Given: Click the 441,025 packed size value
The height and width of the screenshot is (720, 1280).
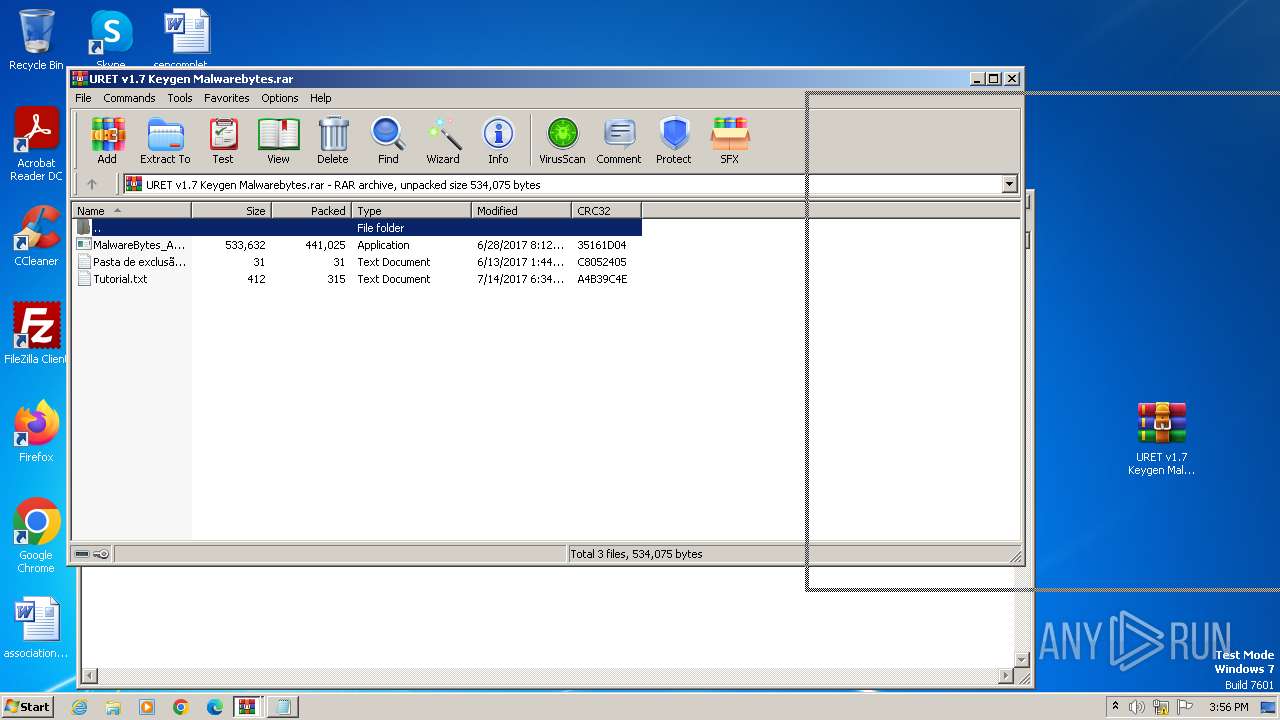Looking at the screenshot, I should pyautogui.click(x=325, y=245).
